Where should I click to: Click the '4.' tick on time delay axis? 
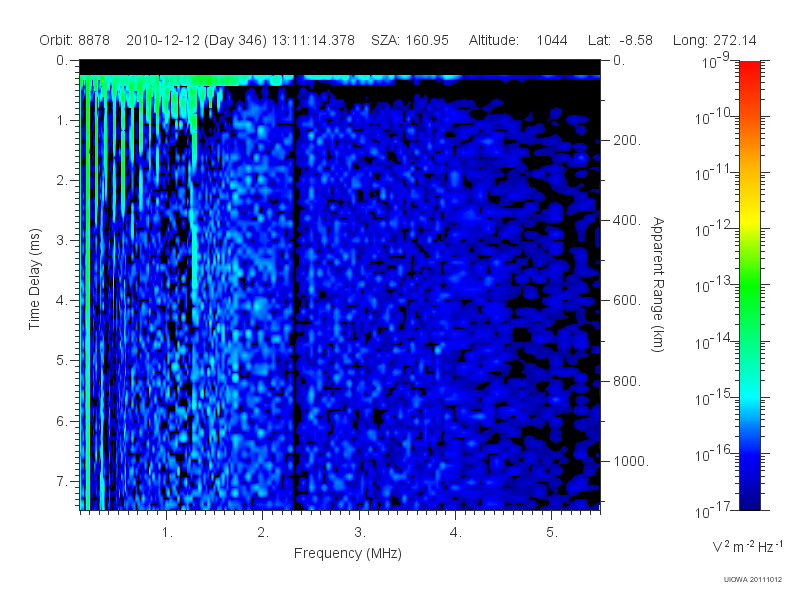[x=62, y=301]
